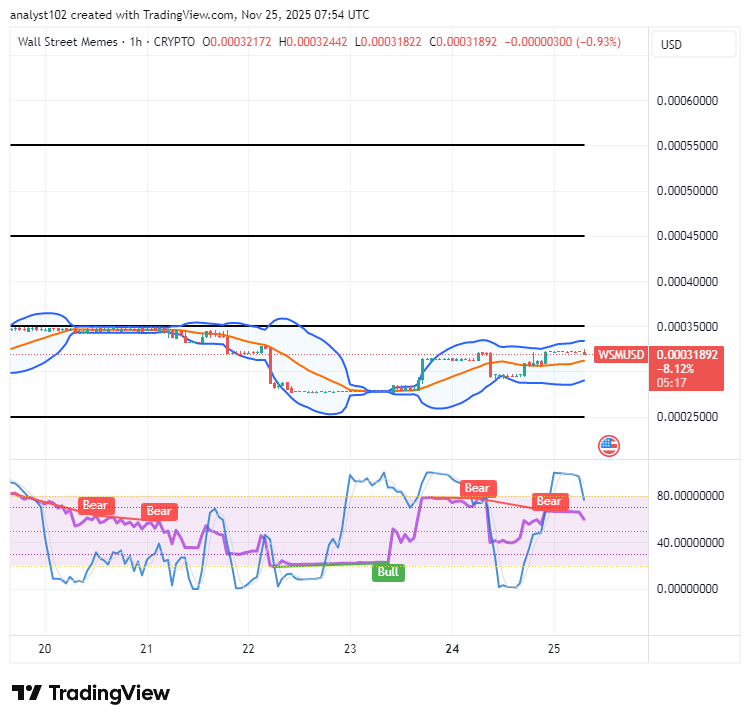Image resolution: width=750 pixels, height=723 pixels.
Task: Click the CRYPTO exchange label
Action: 174,42
